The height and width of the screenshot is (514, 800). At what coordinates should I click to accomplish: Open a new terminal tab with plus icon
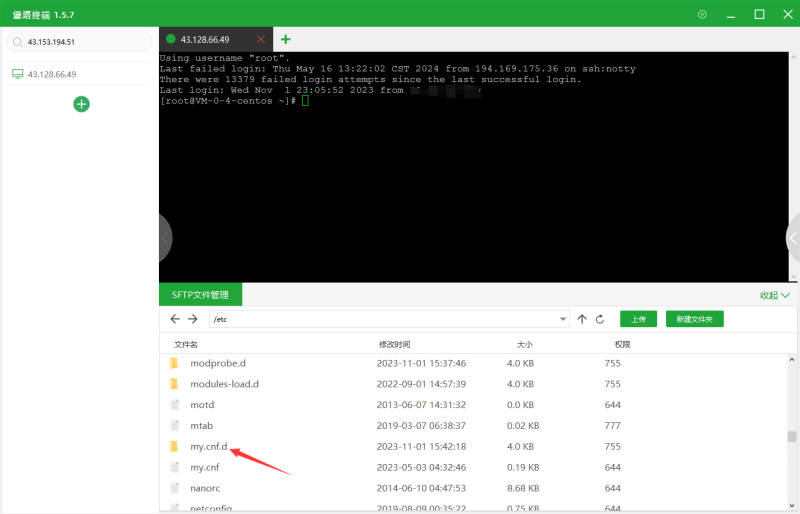tap(286, 39)
